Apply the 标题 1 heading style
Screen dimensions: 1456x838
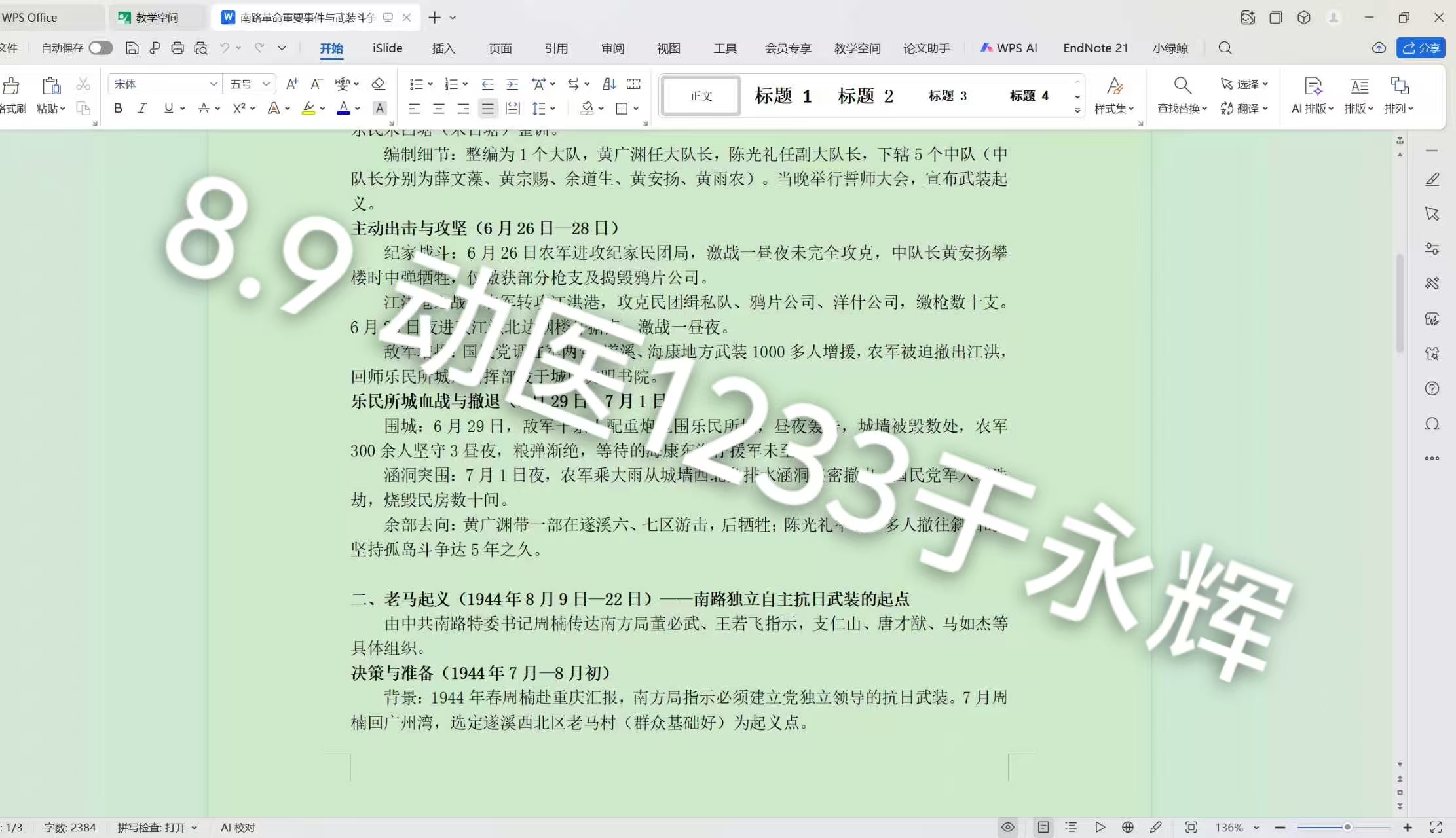coord(783,96)
